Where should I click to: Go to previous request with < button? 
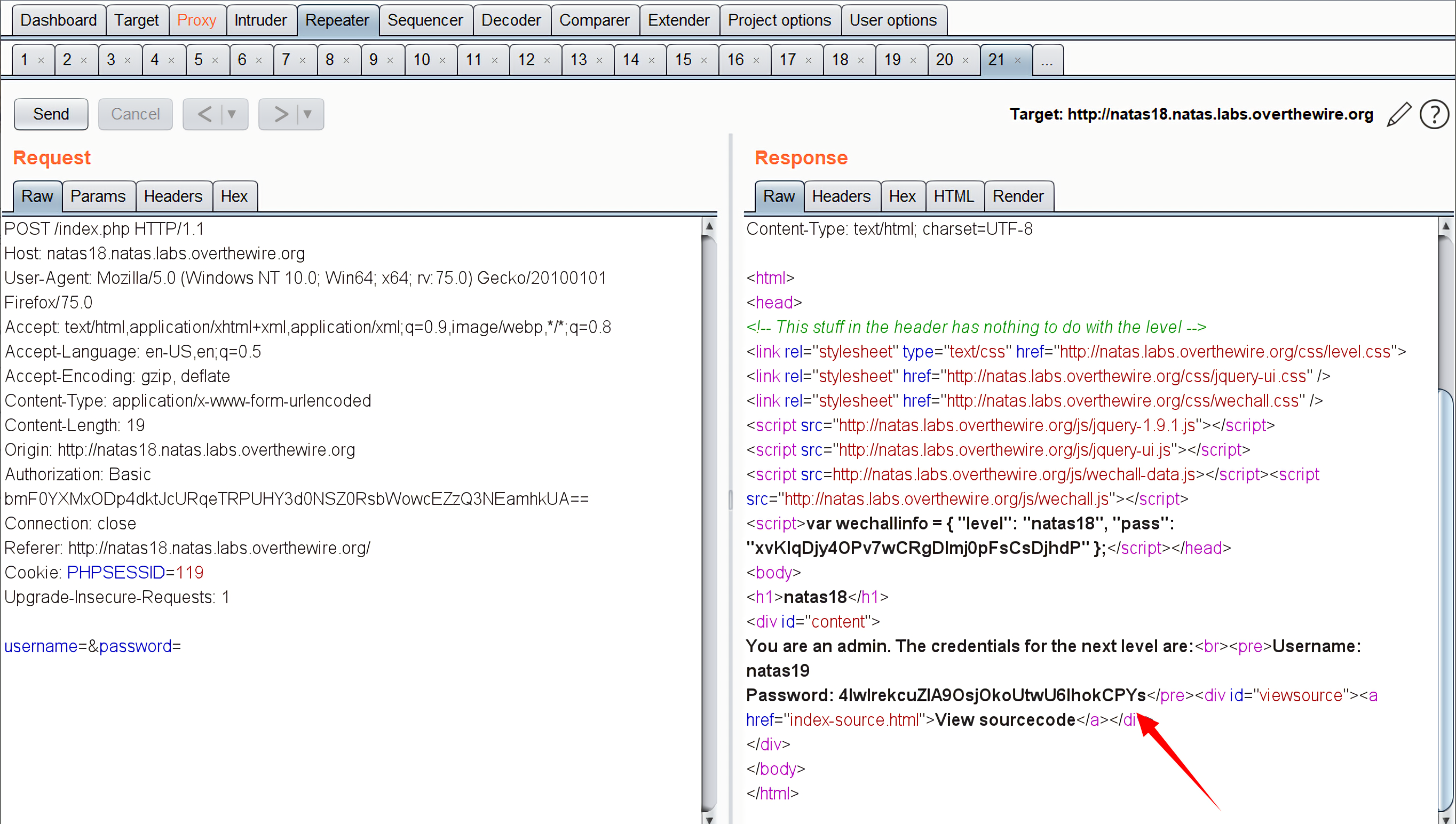click(x=205, y=114)
